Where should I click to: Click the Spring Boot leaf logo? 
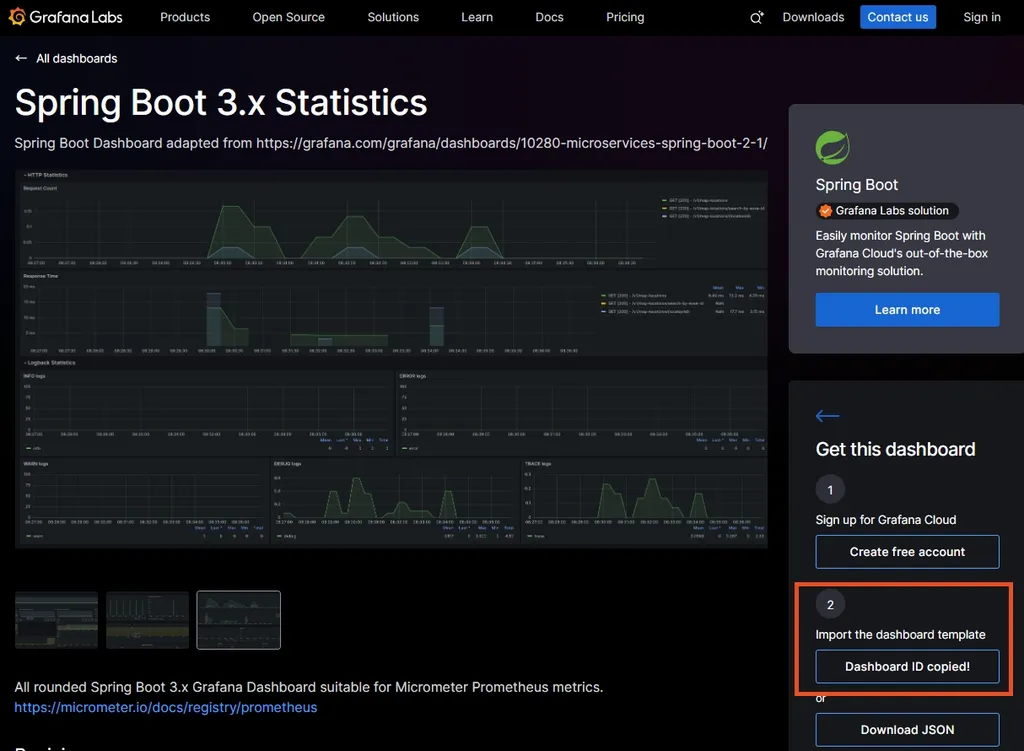833,148
